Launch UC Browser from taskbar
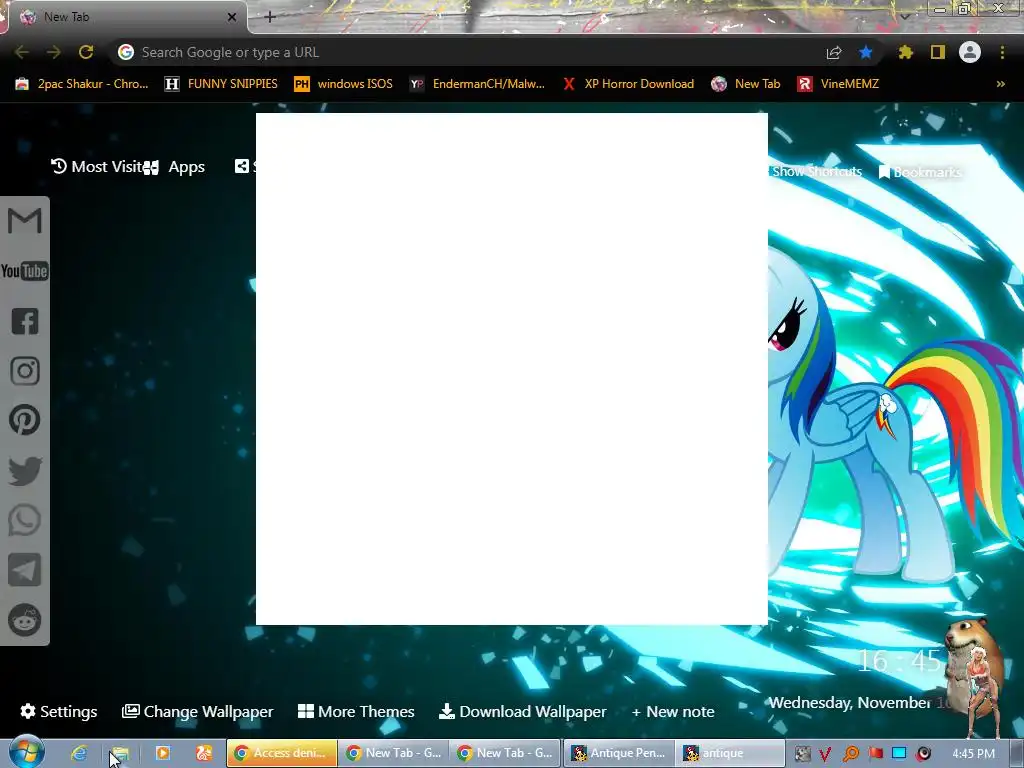The width and height of the screenshot is (1024, 768). click(204, 753)
